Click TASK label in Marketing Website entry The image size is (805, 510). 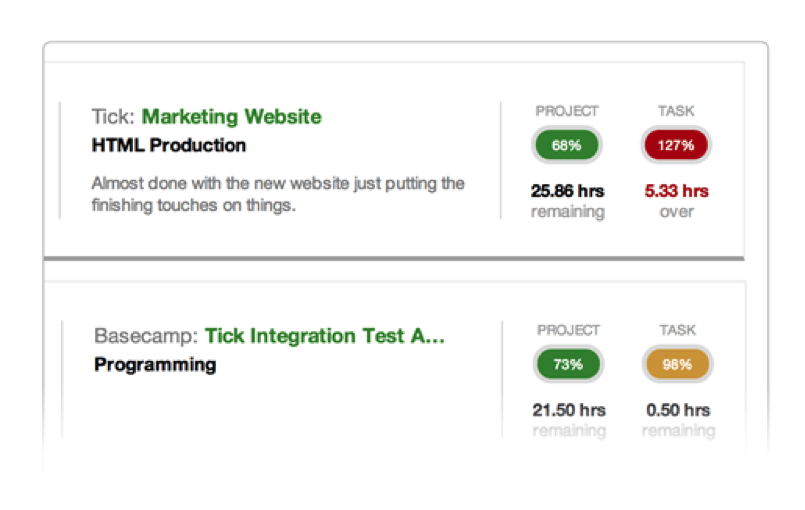pyautogui.click(x=677, y=111)
